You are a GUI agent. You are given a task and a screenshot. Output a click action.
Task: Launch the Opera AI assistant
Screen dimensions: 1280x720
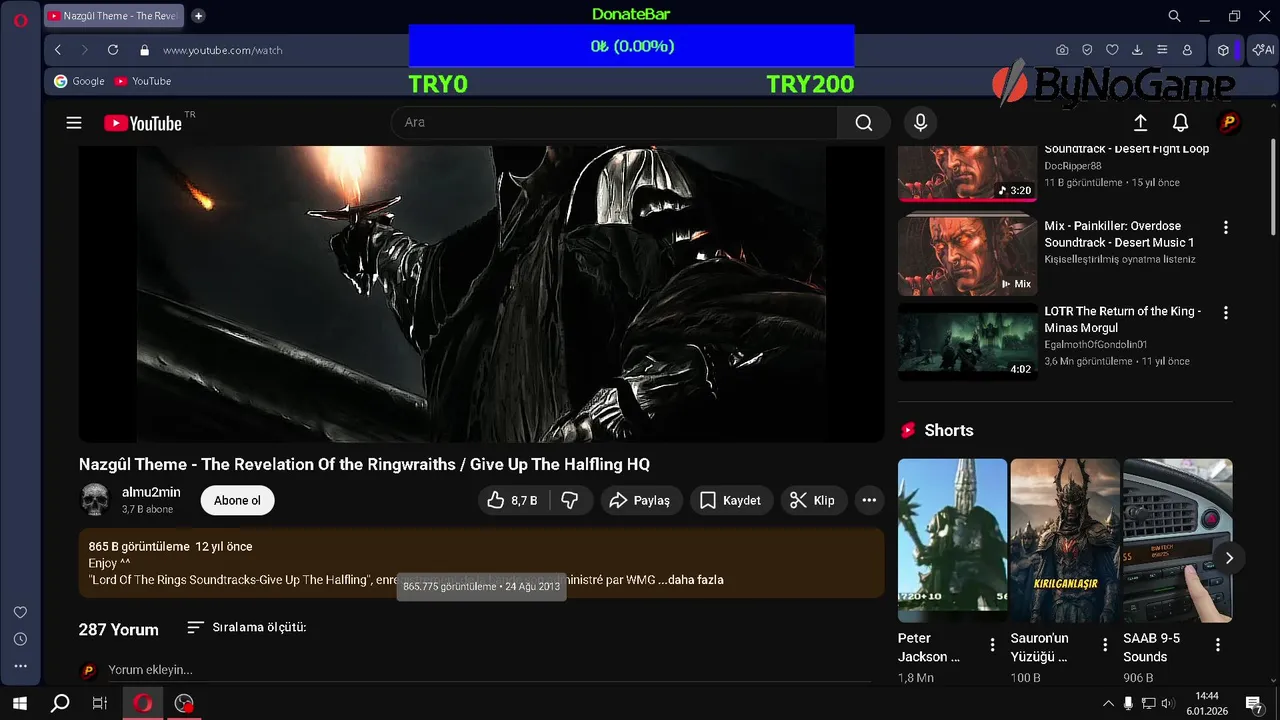click(1262, 50)
